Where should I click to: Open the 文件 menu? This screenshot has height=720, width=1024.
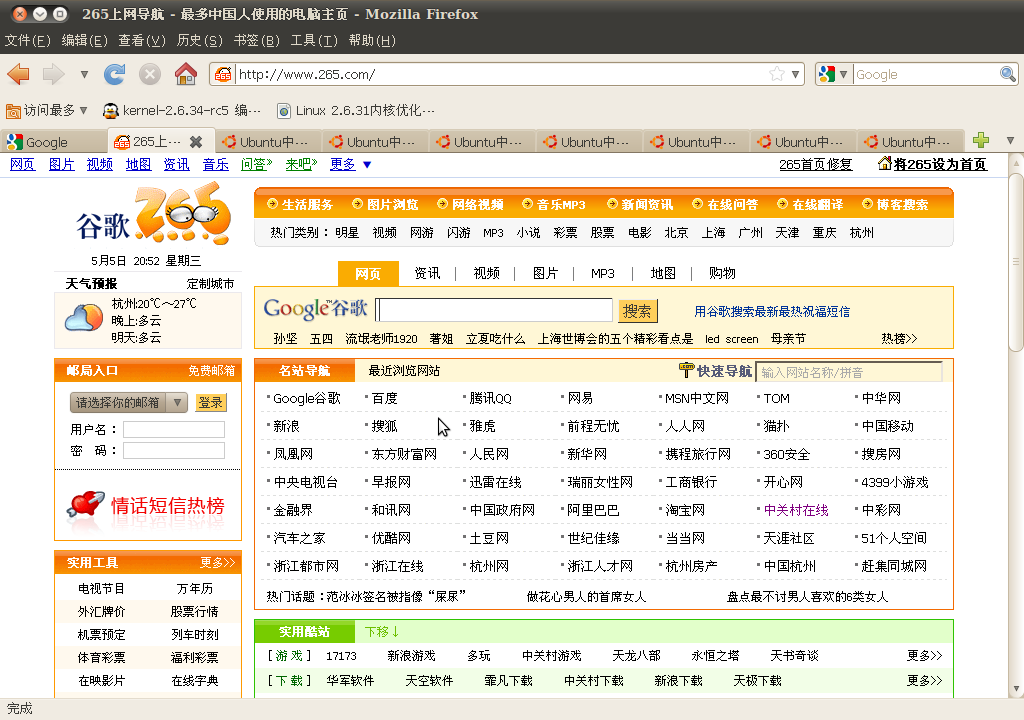click(27, 41)
